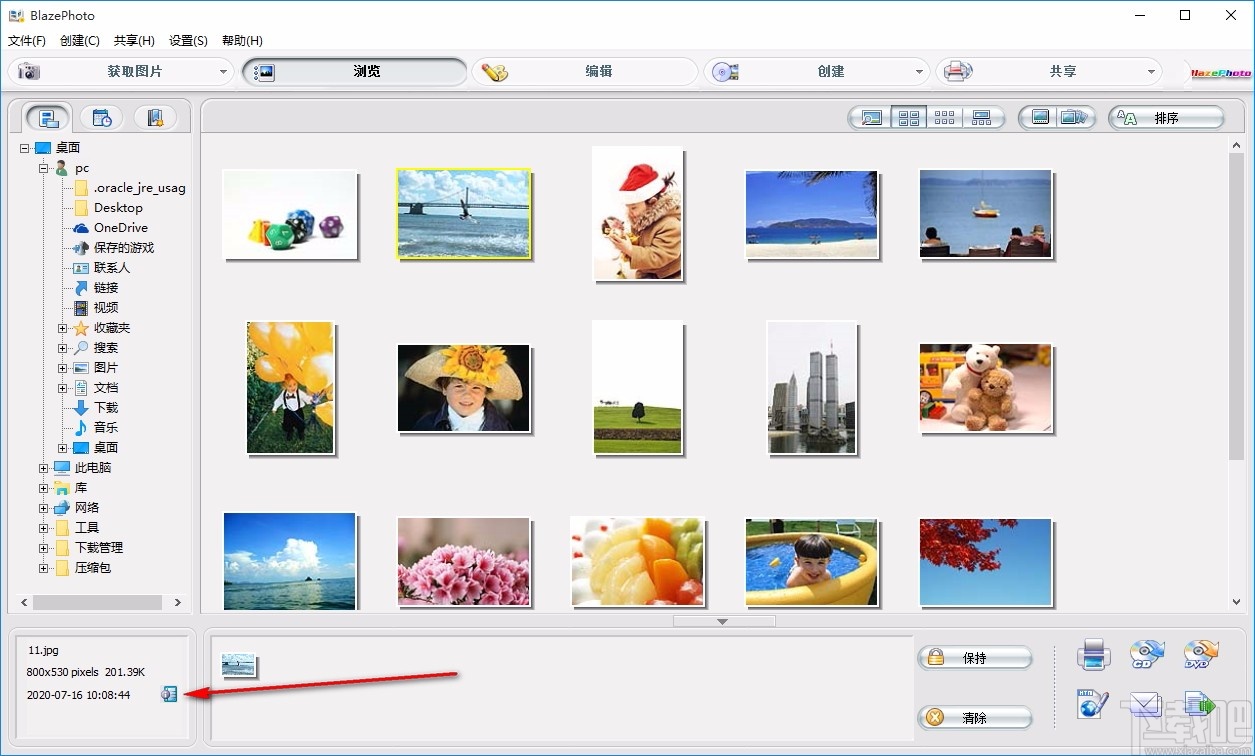1255x756 pixels.
Task: Select the Santa hat child photo thumbnail
Action: click(637, 213)
